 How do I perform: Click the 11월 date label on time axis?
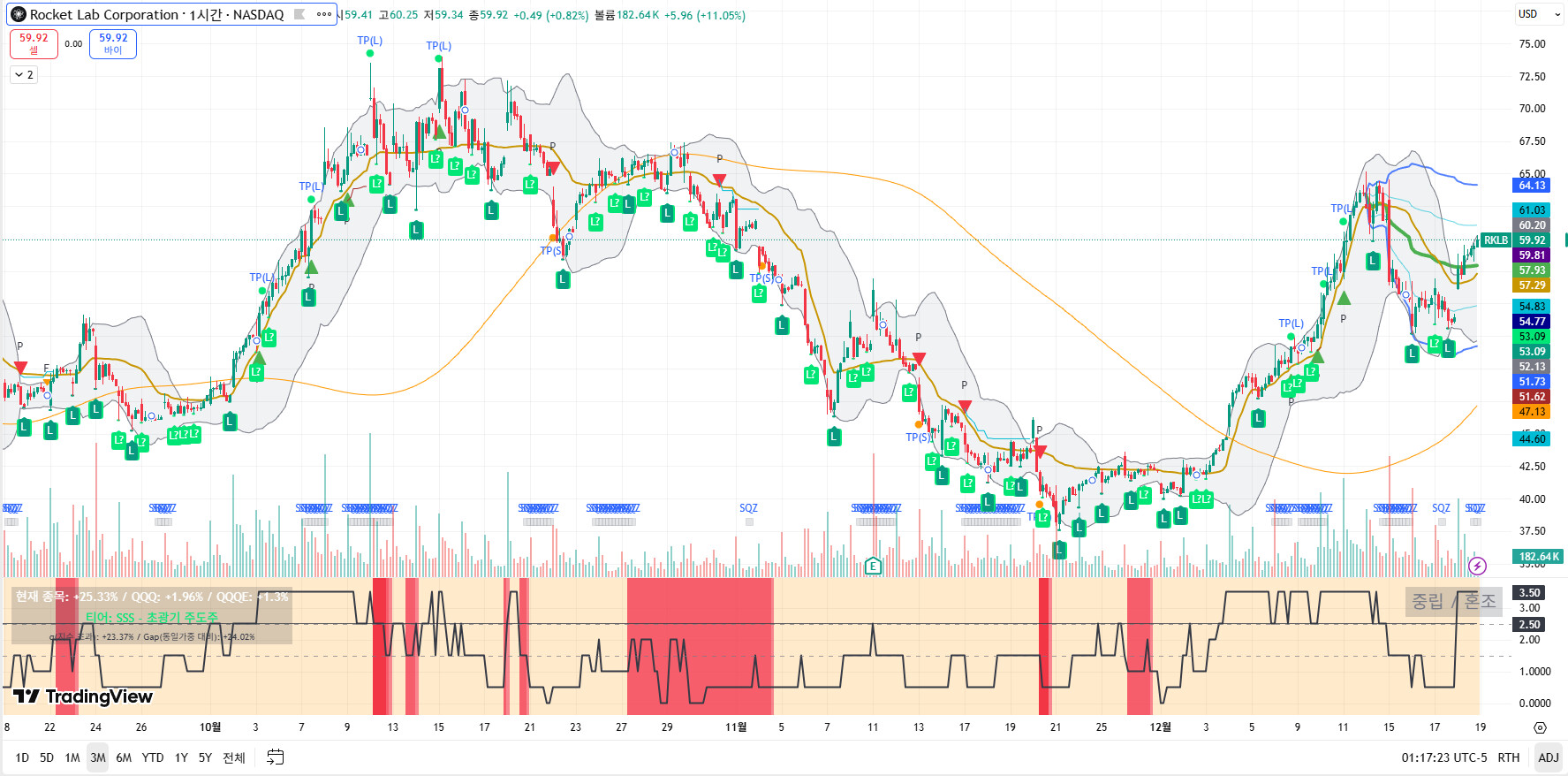(736, 727)
